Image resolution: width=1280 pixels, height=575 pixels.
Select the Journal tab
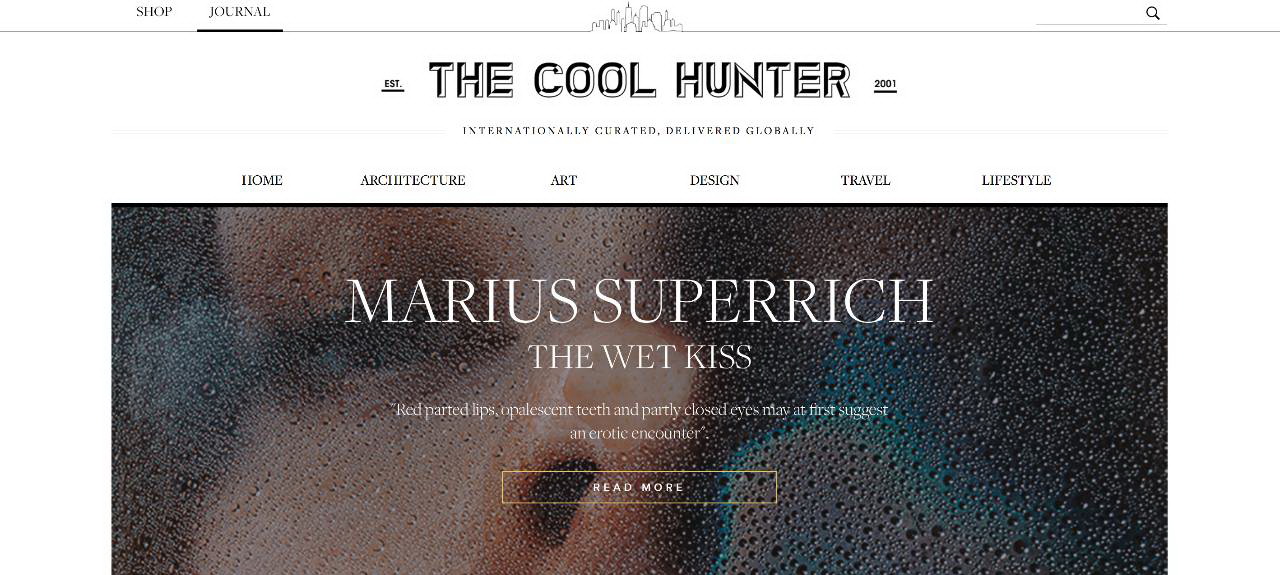pos(240,12)
